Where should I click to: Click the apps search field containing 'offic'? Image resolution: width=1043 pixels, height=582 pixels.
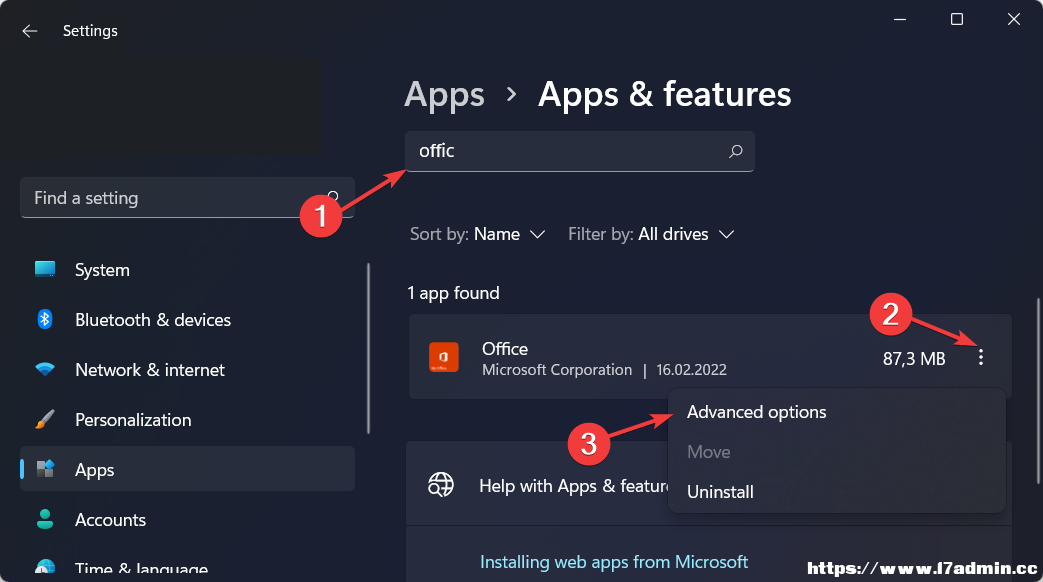pos(579,152)
